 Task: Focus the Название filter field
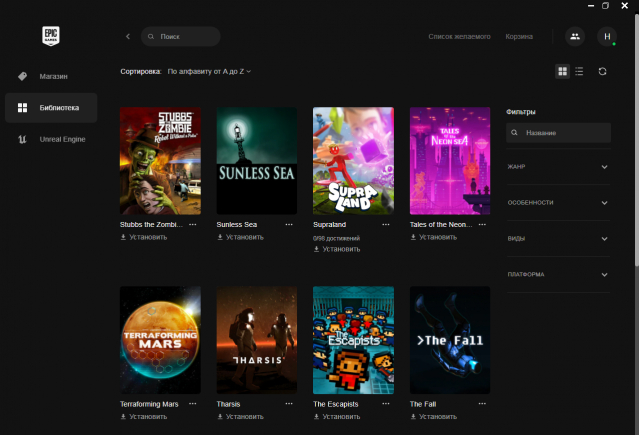(x=558, y=132)
